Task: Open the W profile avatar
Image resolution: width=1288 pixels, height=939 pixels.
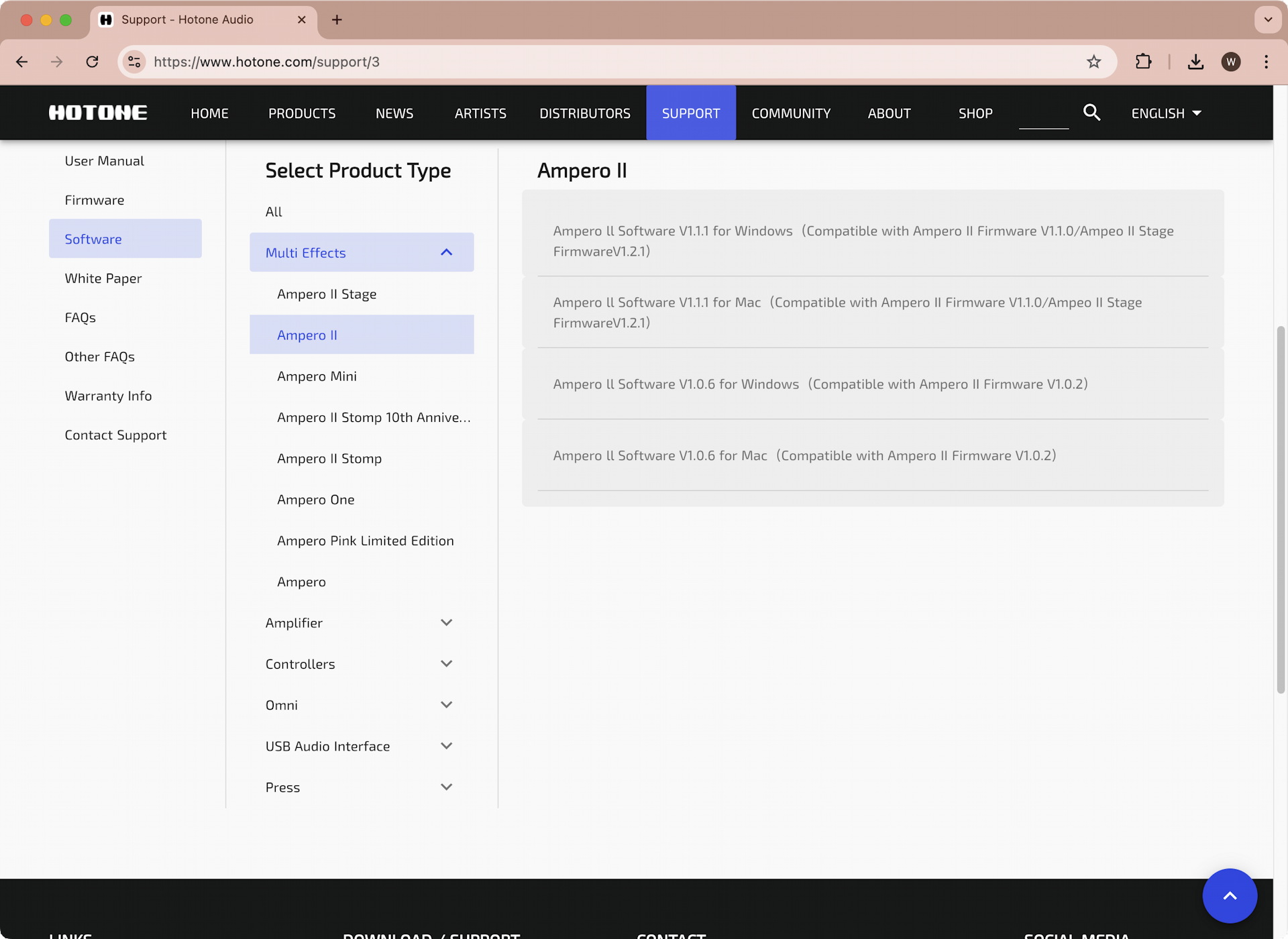Action: (x=1231, y=62)
